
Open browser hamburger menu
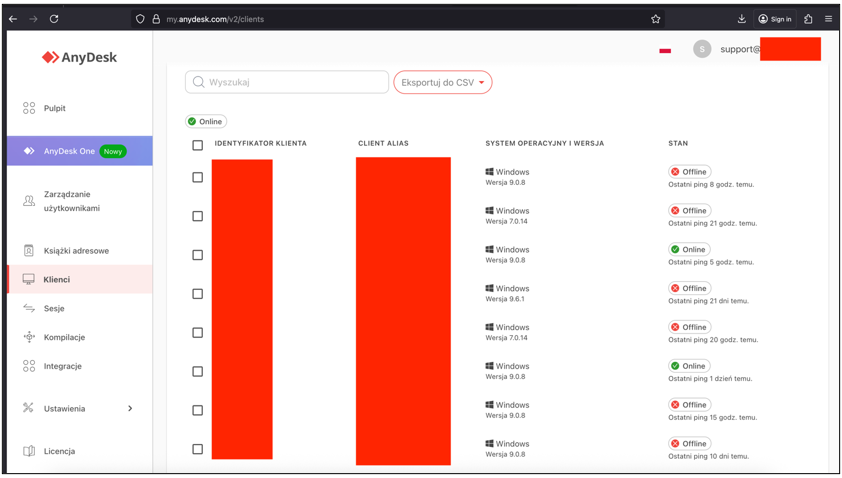coord(828,19)
